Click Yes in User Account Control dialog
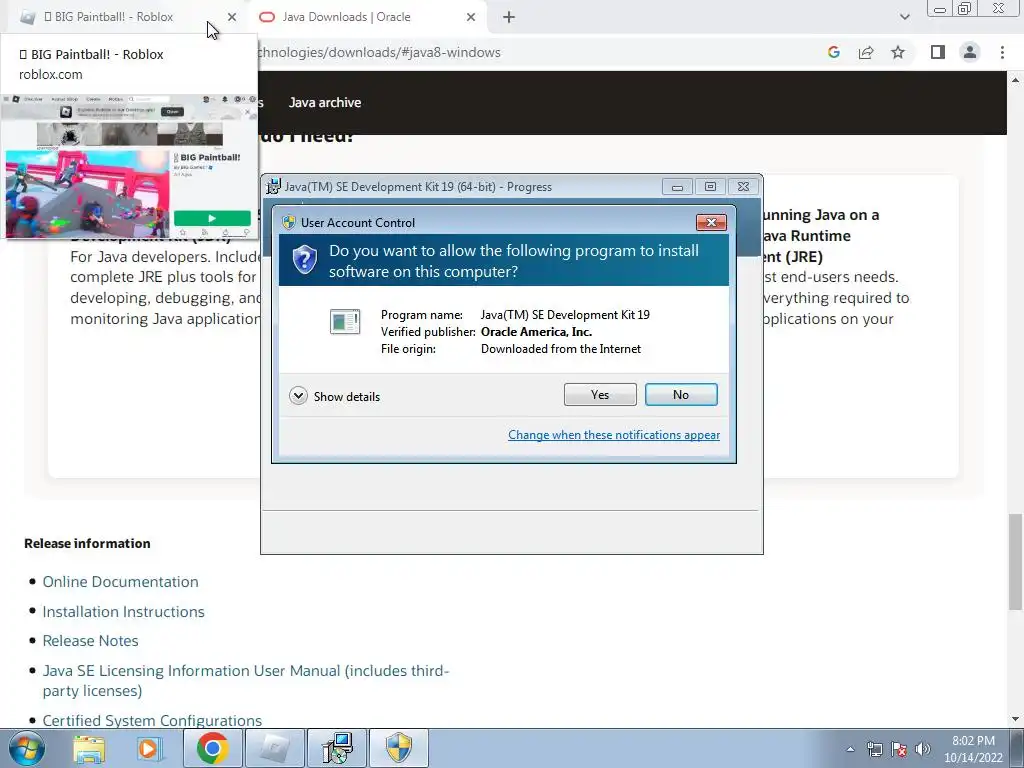 pyautogui.click(x=600, y=394)
